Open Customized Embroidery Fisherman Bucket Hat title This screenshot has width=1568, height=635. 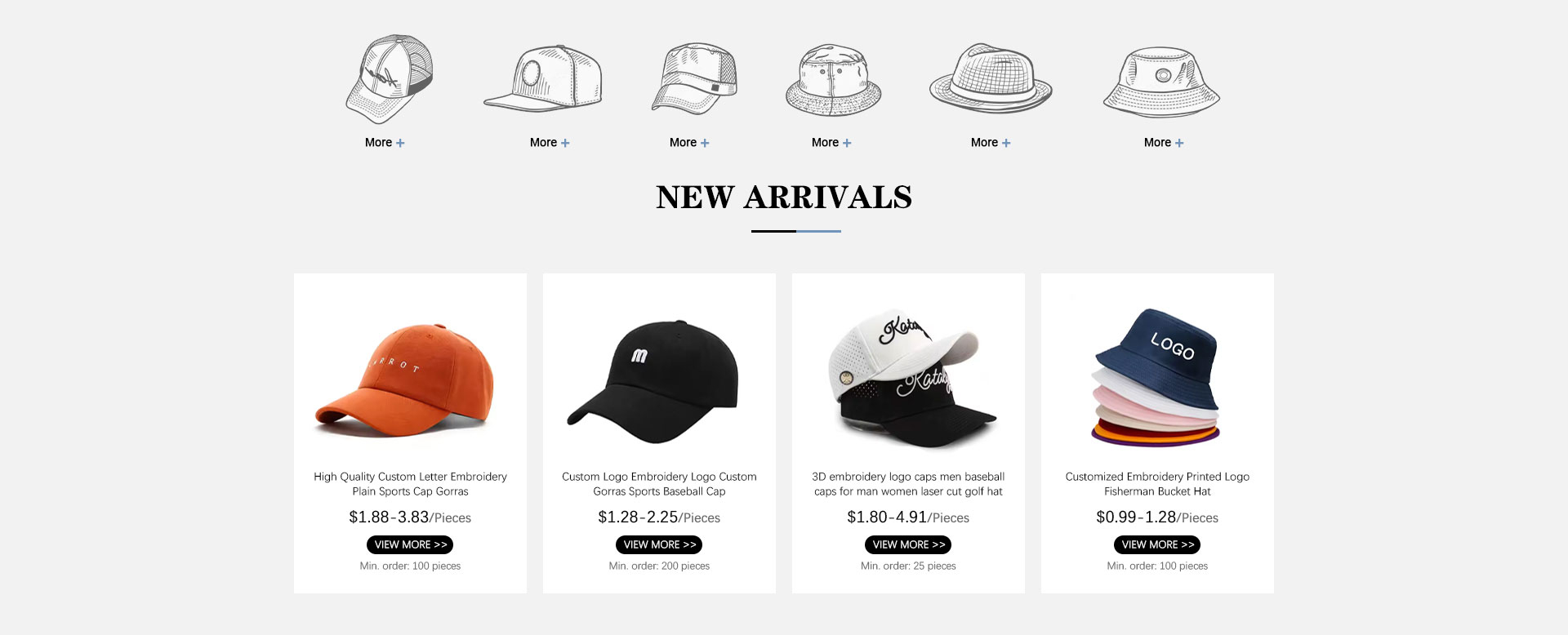click(1157, 484)
